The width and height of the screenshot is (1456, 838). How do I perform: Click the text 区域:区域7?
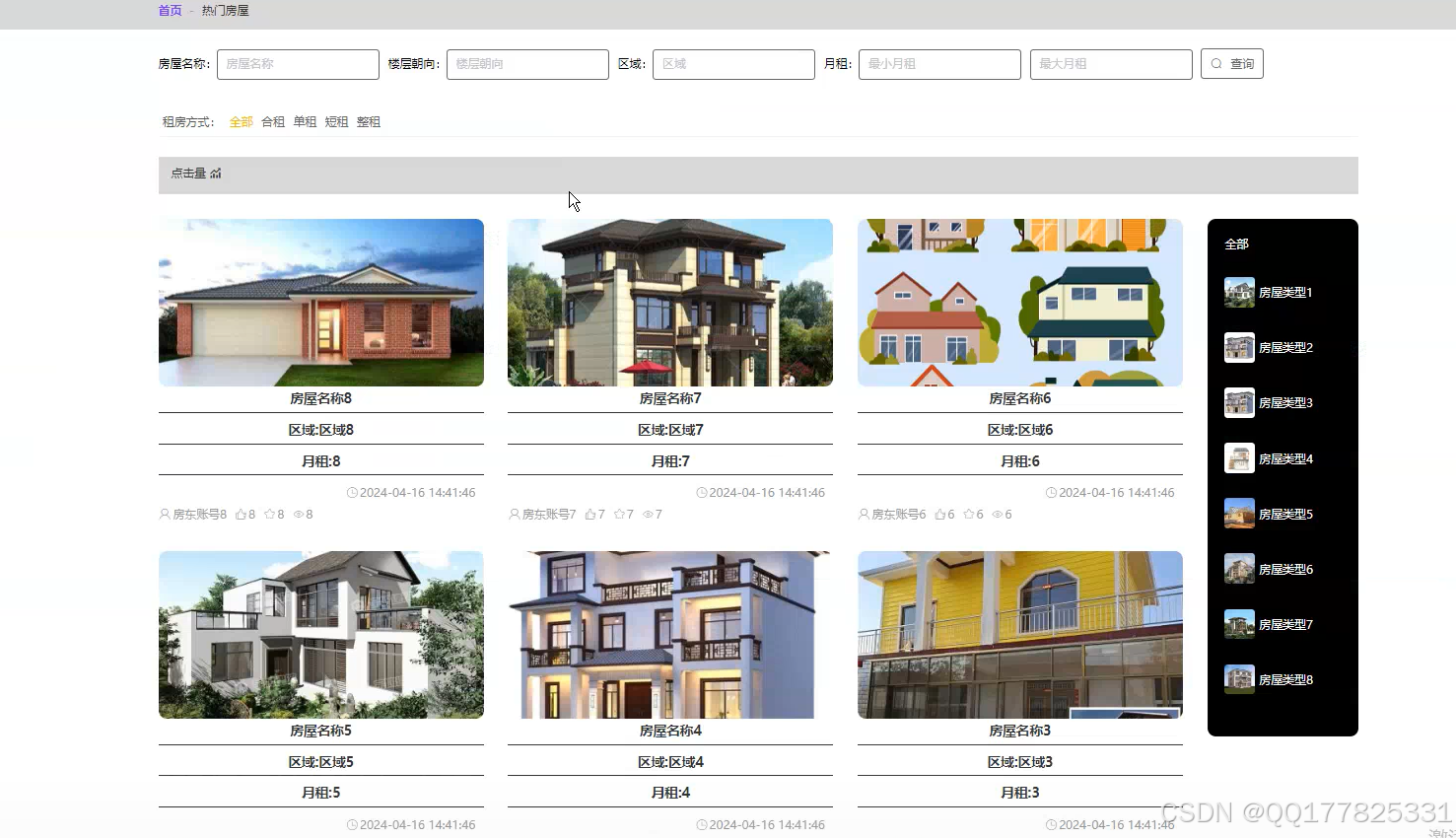click(670, 430)
